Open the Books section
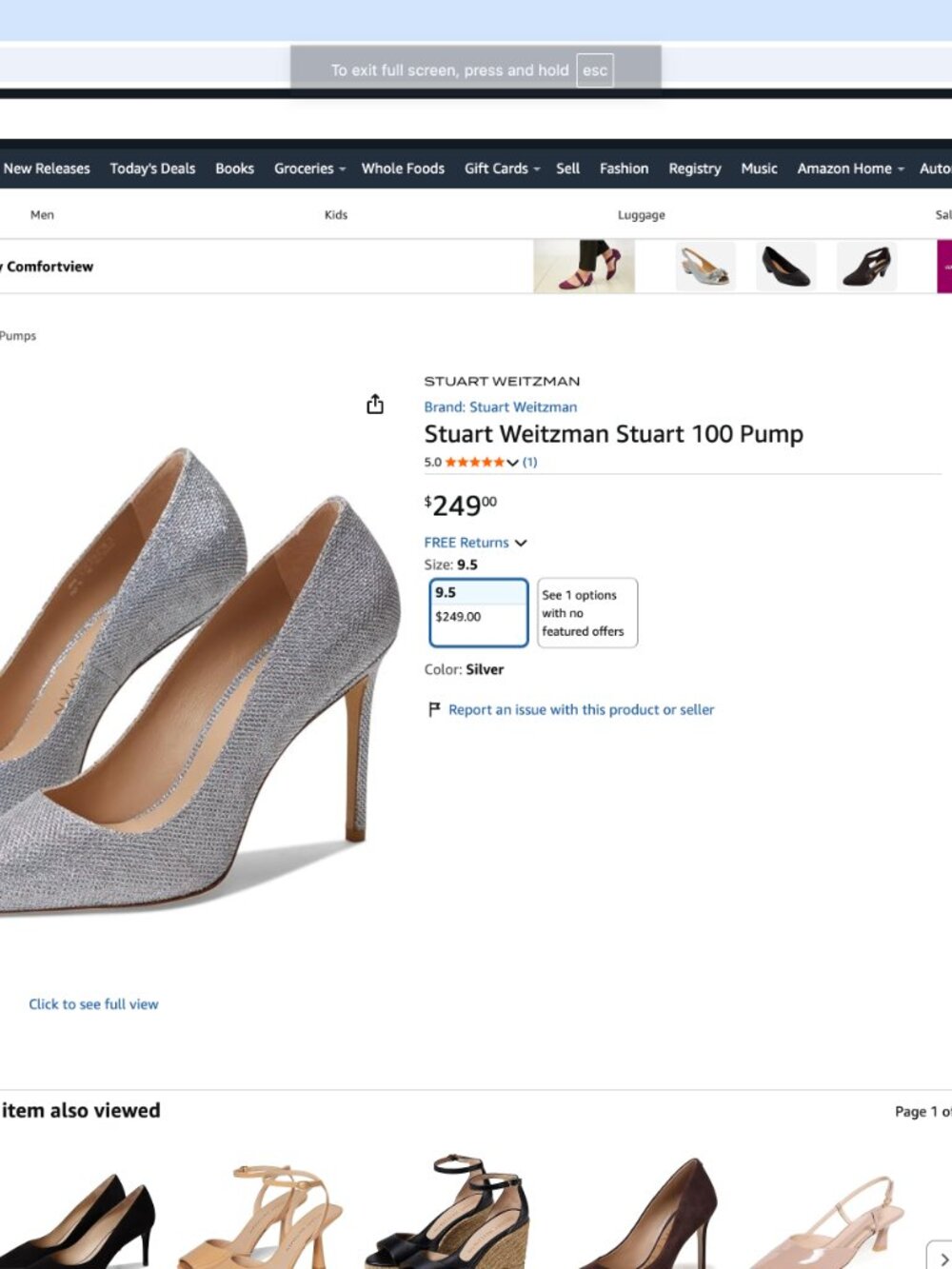This screenshot has width=952, height=1269. (234, 169)
